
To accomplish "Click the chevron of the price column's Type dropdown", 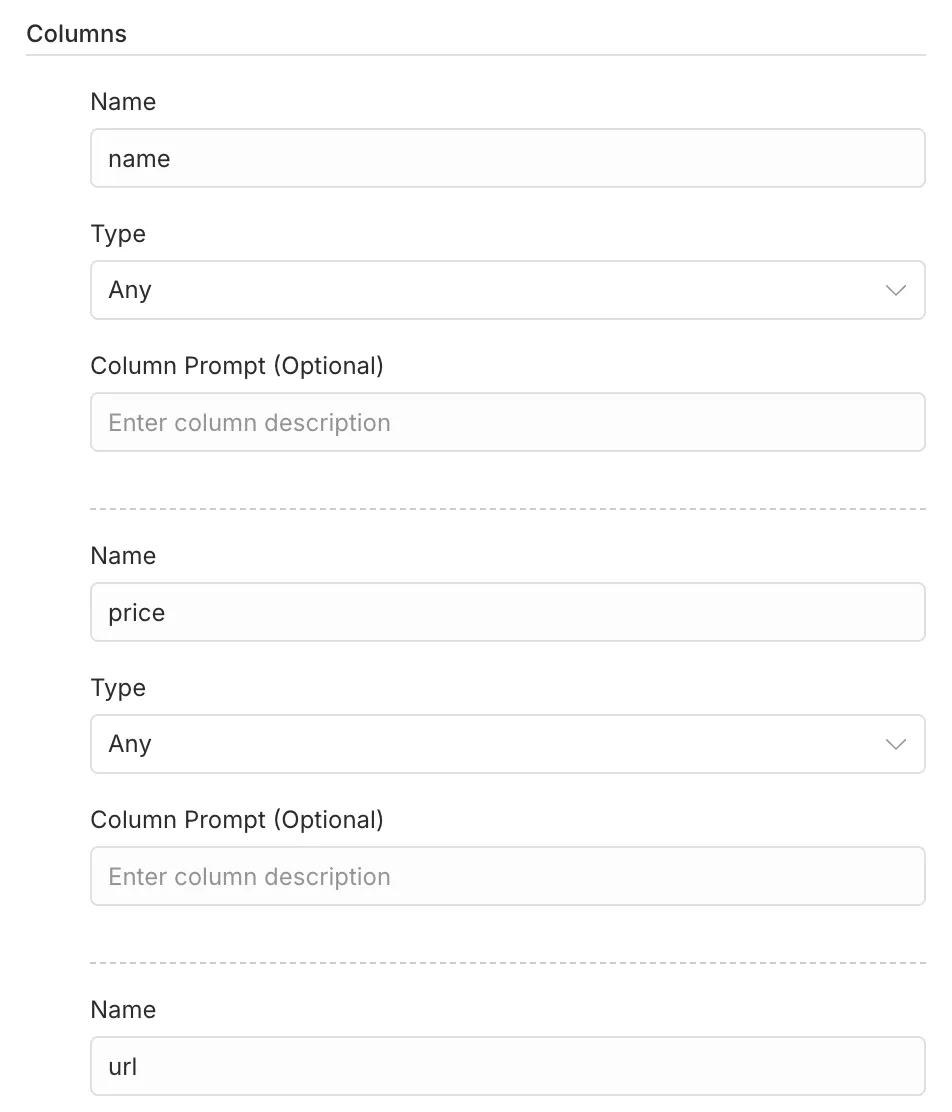I will 895,744.
